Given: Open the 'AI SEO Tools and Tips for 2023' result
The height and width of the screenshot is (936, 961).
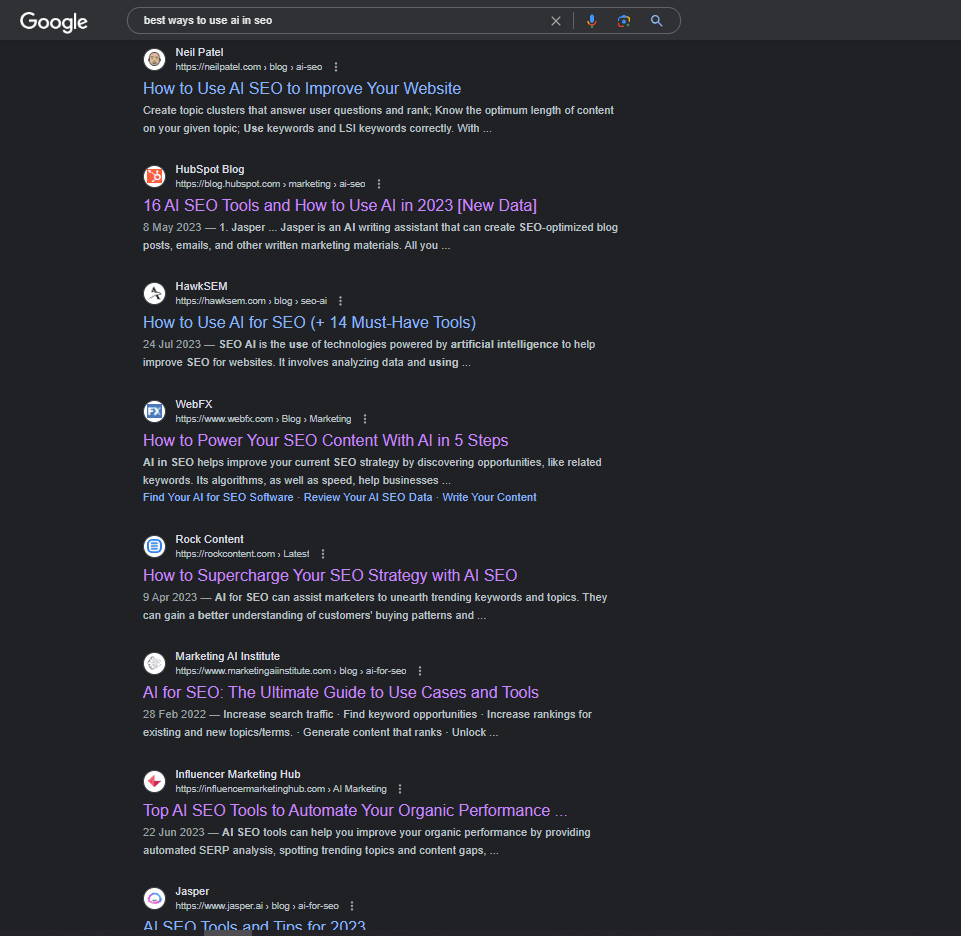Looking at the screenshot, I should 254,926.
